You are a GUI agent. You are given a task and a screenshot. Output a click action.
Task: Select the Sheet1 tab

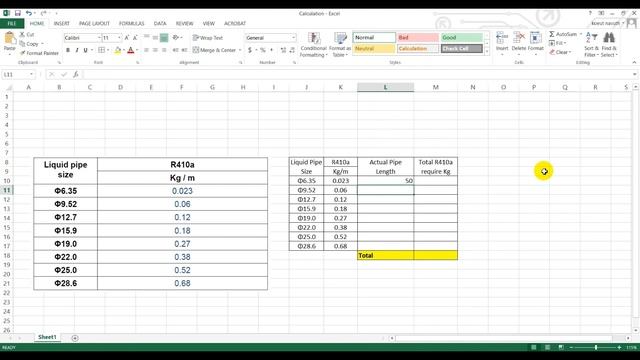(47, 337)
